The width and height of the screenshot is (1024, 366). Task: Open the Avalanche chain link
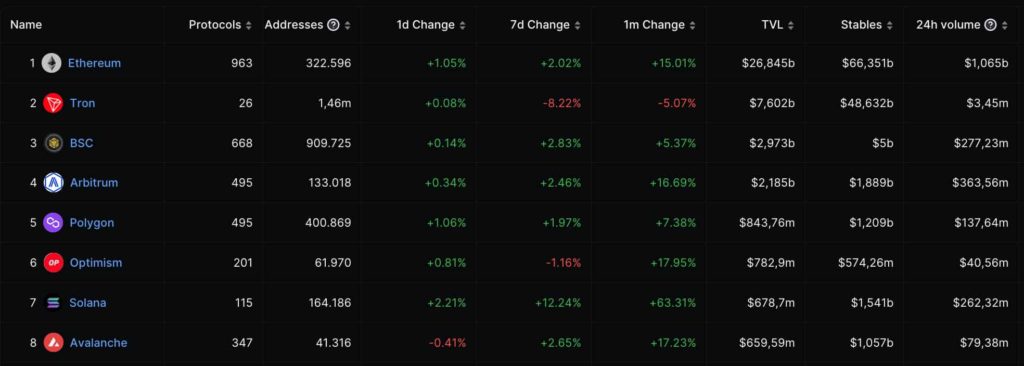99,342
